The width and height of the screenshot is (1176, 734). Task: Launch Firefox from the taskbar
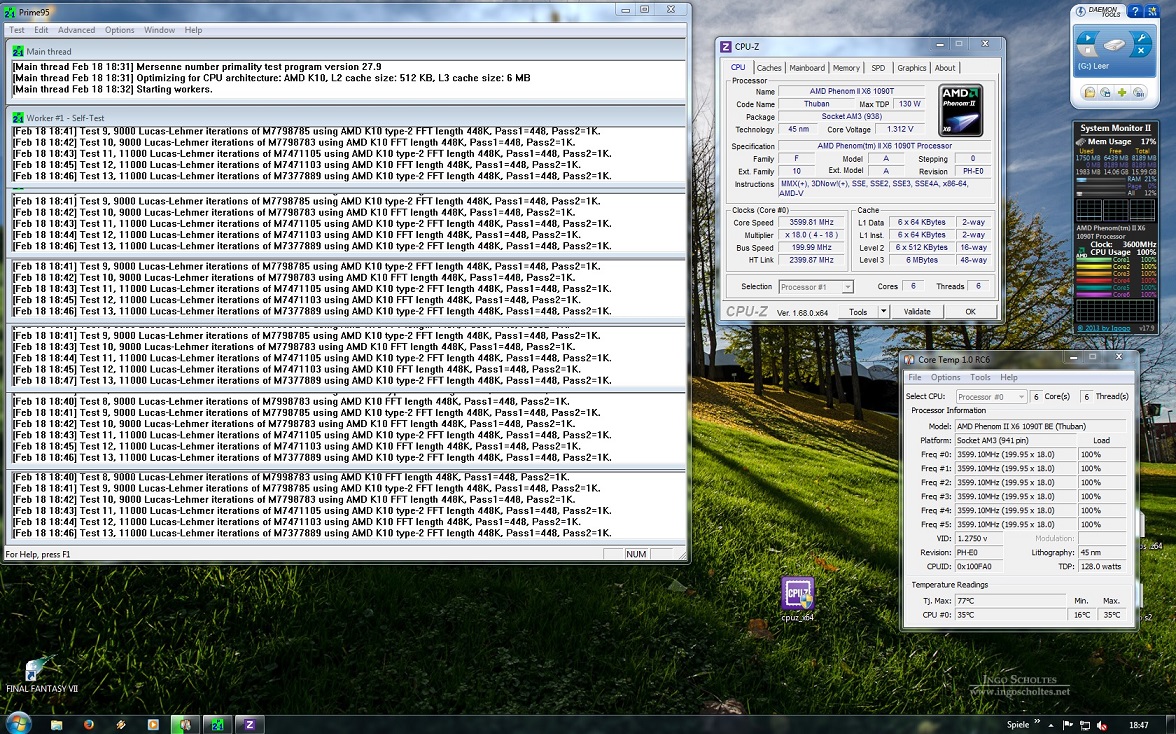pos(89,724)
